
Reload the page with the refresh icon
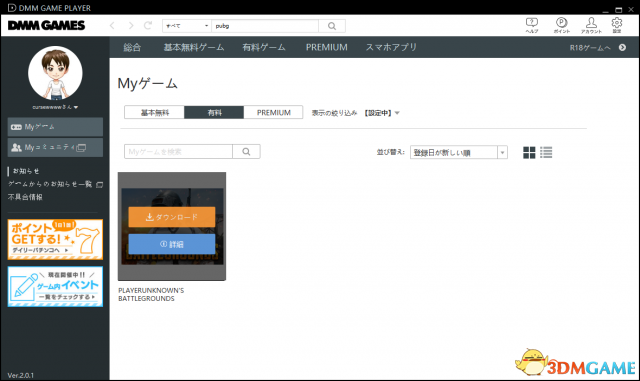(148, 26)
